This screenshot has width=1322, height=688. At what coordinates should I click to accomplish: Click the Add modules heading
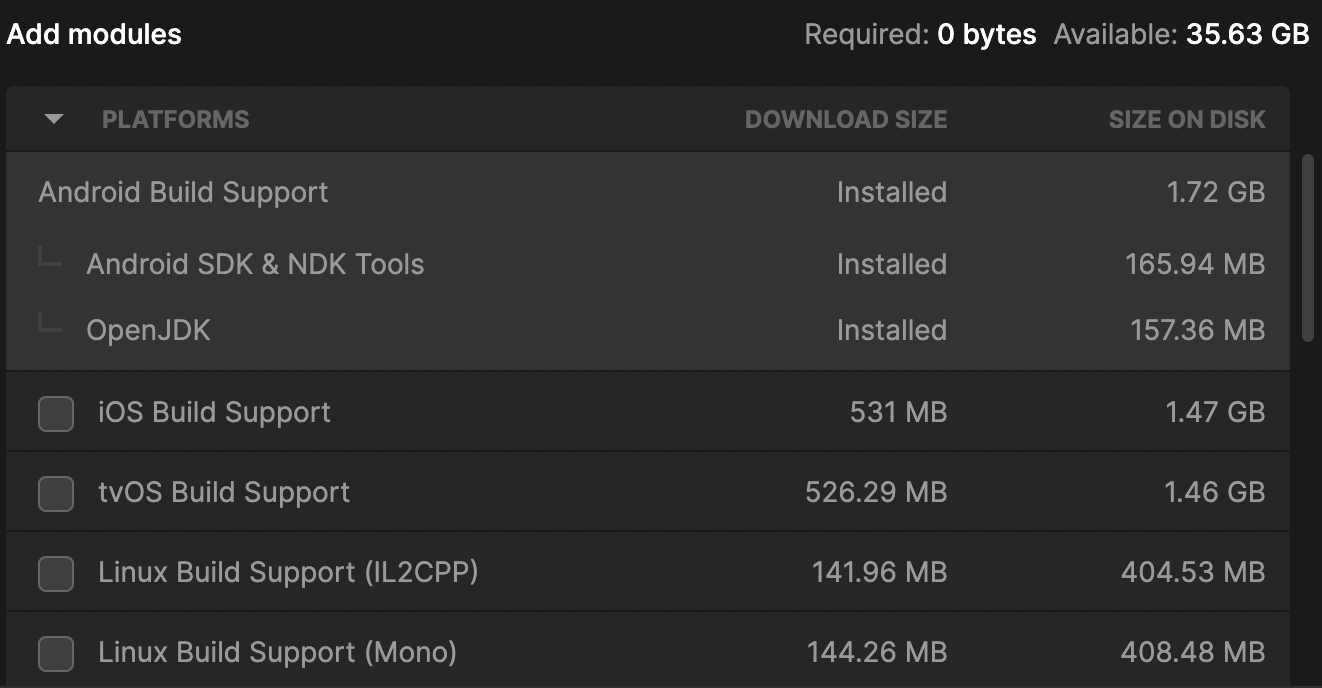pyautogui.click(x=94, y=34)
